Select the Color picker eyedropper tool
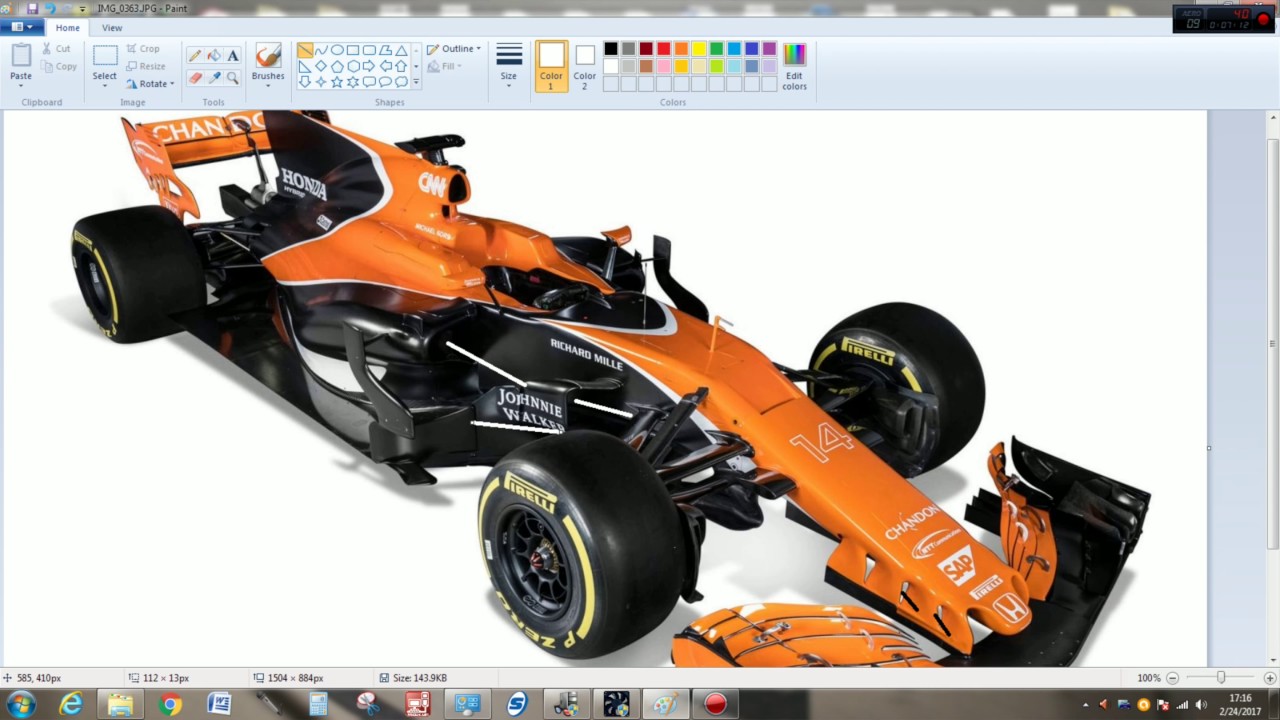The width and height of the screenshot is (1280, 720). [x=214, y=77]
